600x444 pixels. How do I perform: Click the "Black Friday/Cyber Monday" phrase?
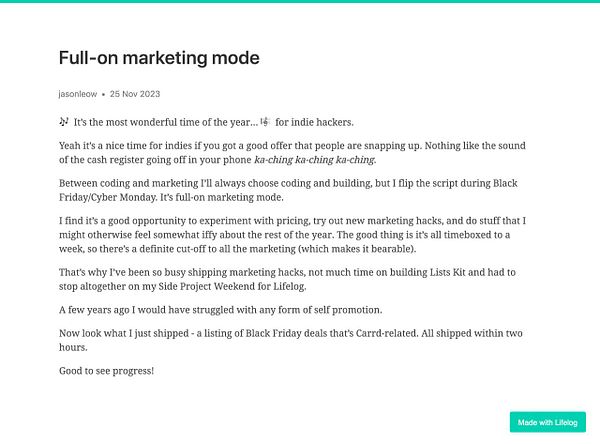(x=288, y=190)
